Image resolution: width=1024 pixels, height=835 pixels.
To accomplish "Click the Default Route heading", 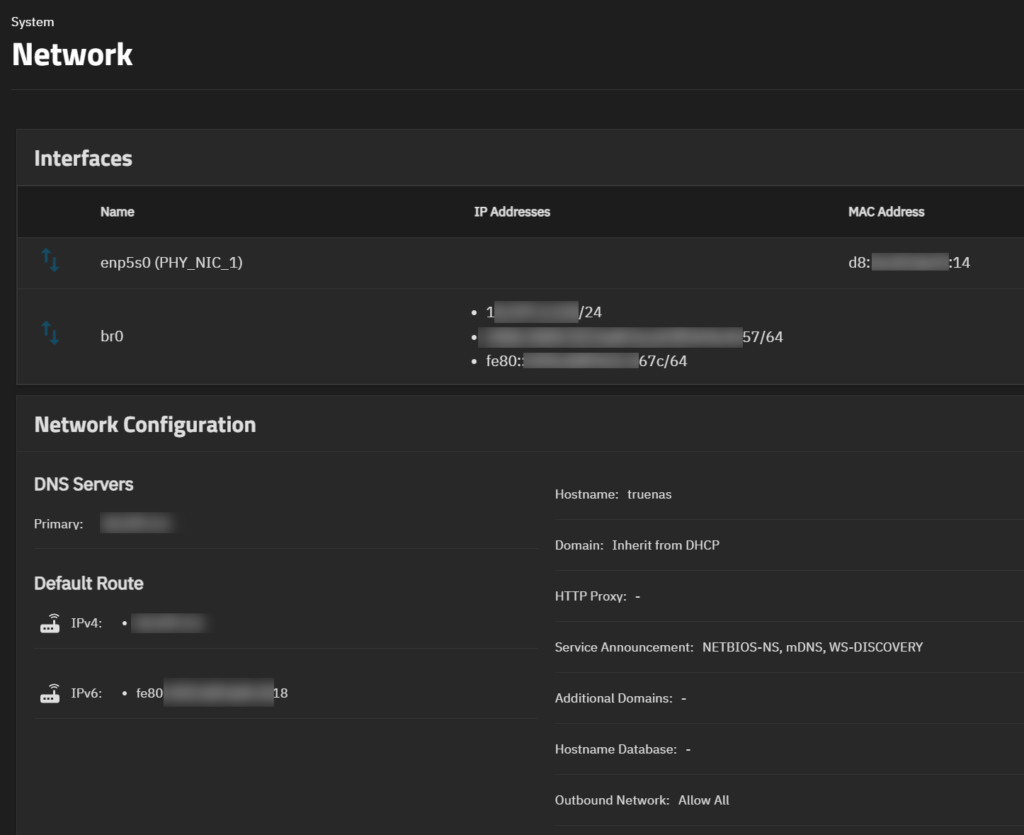I will coord(89,584).
